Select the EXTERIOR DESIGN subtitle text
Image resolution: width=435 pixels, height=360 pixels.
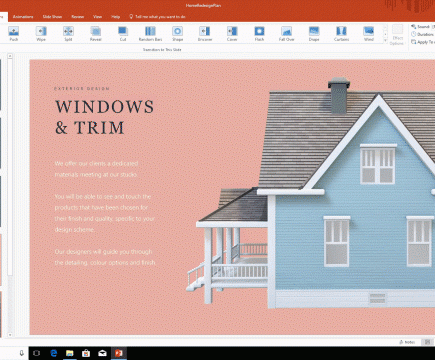[x=82, y=89]
